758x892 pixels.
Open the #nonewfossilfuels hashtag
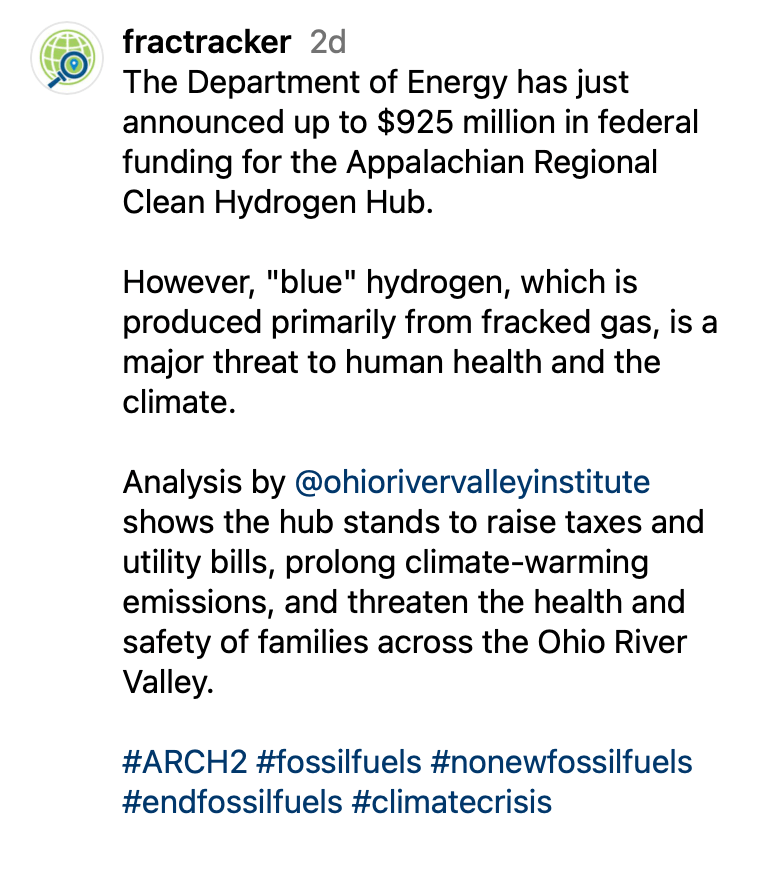click(x=561, y=761)
